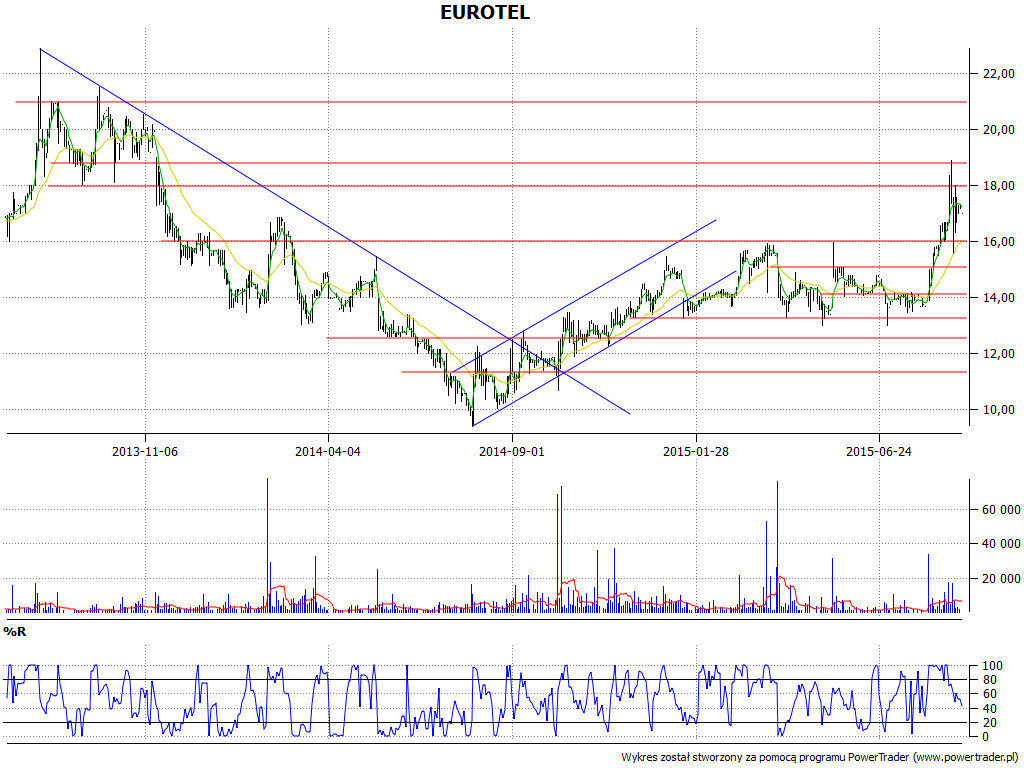
Task: Select the 100 level on %R axis
Action: click(x=993, y=666)
